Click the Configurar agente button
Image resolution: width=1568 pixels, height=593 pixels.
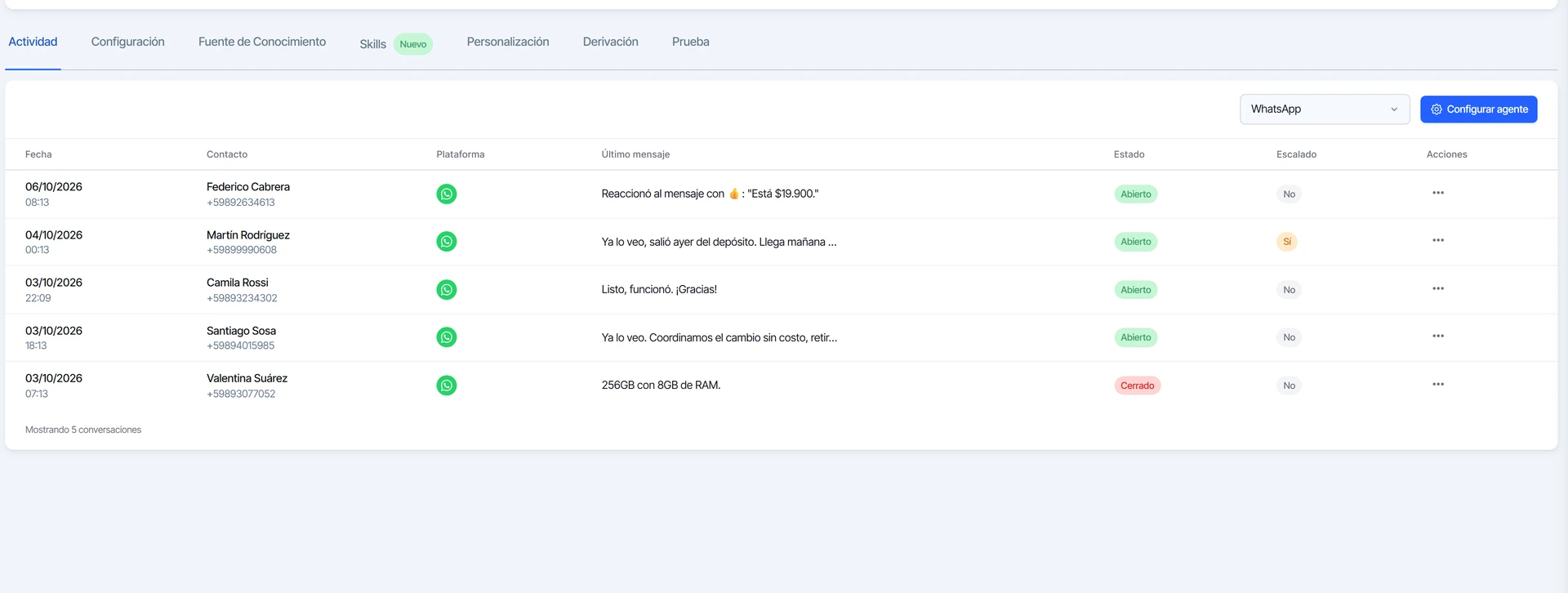(x=1479, y=109)
